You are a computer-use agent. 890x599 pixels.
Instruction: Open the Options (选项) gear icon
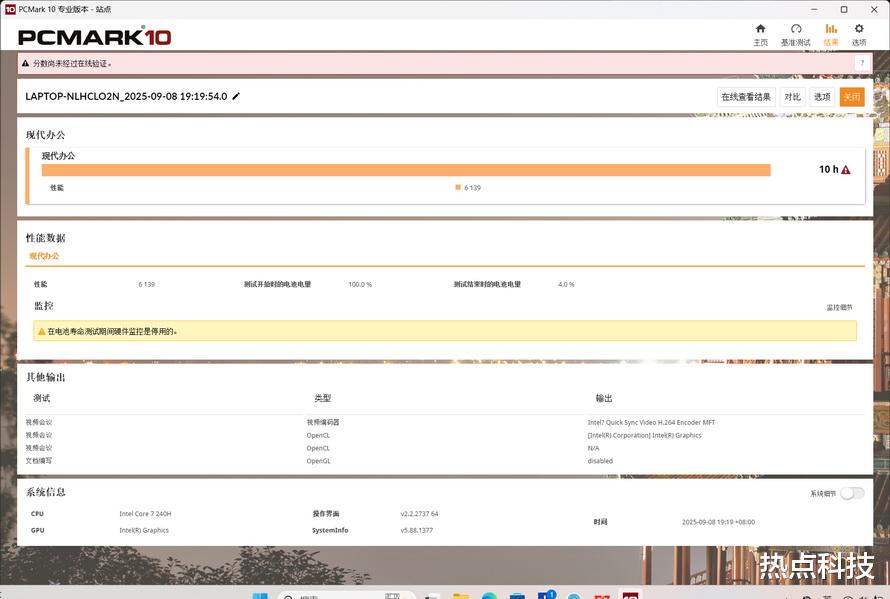click(859, 28)
